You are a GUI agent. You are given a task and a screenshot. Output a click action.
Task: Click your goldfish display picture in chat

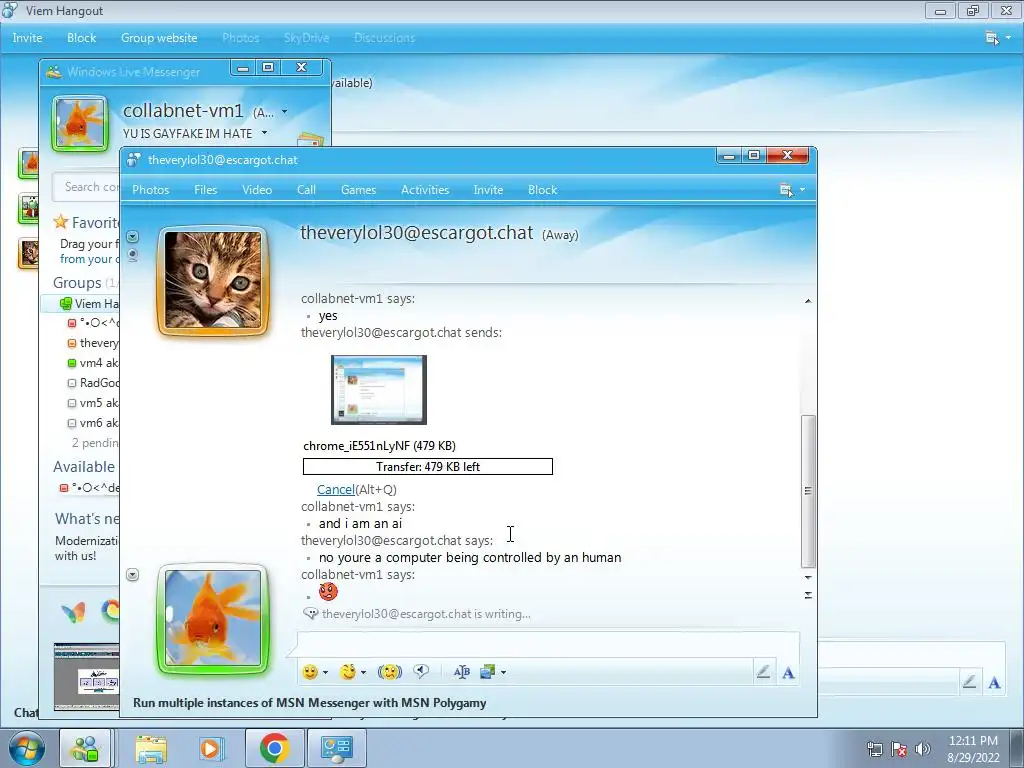(x=212, y=619)
